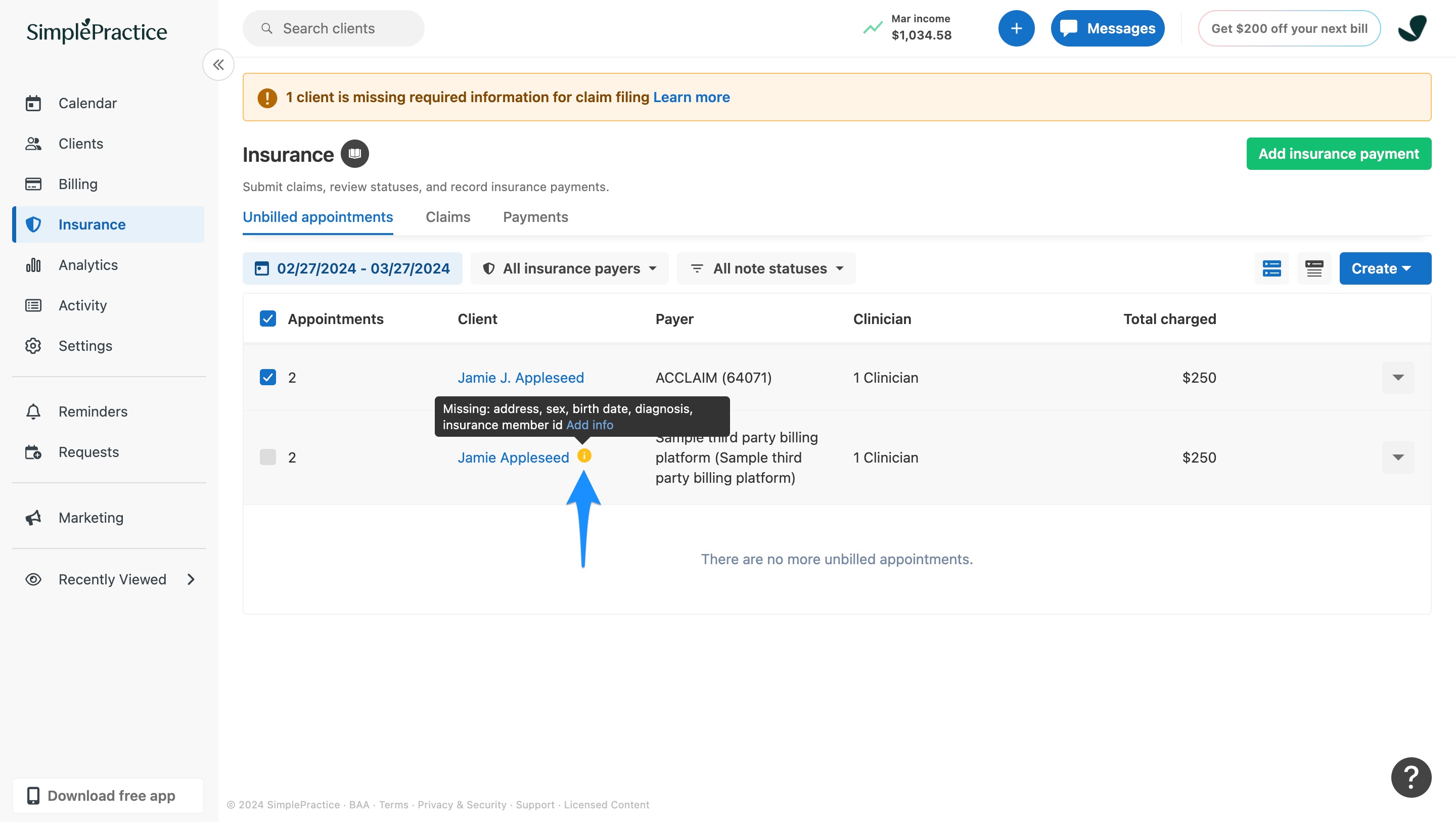Click the yellow info icon beside Jamie Appleseed
Viewport: 1456px width, 822px height.
click(x=584, y=455)
